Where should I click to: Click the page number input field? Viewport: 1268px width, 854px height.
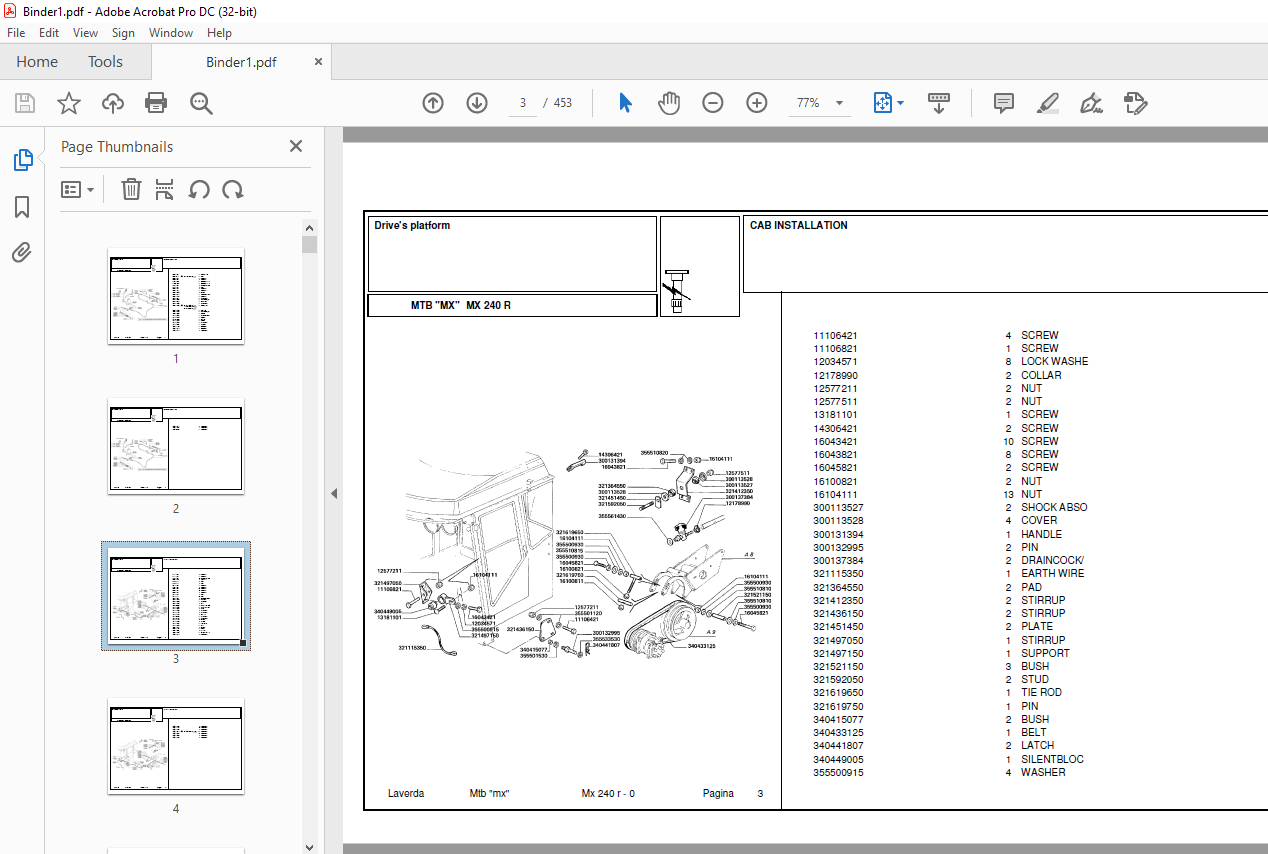pyautogui.click(x=523, y=103)
